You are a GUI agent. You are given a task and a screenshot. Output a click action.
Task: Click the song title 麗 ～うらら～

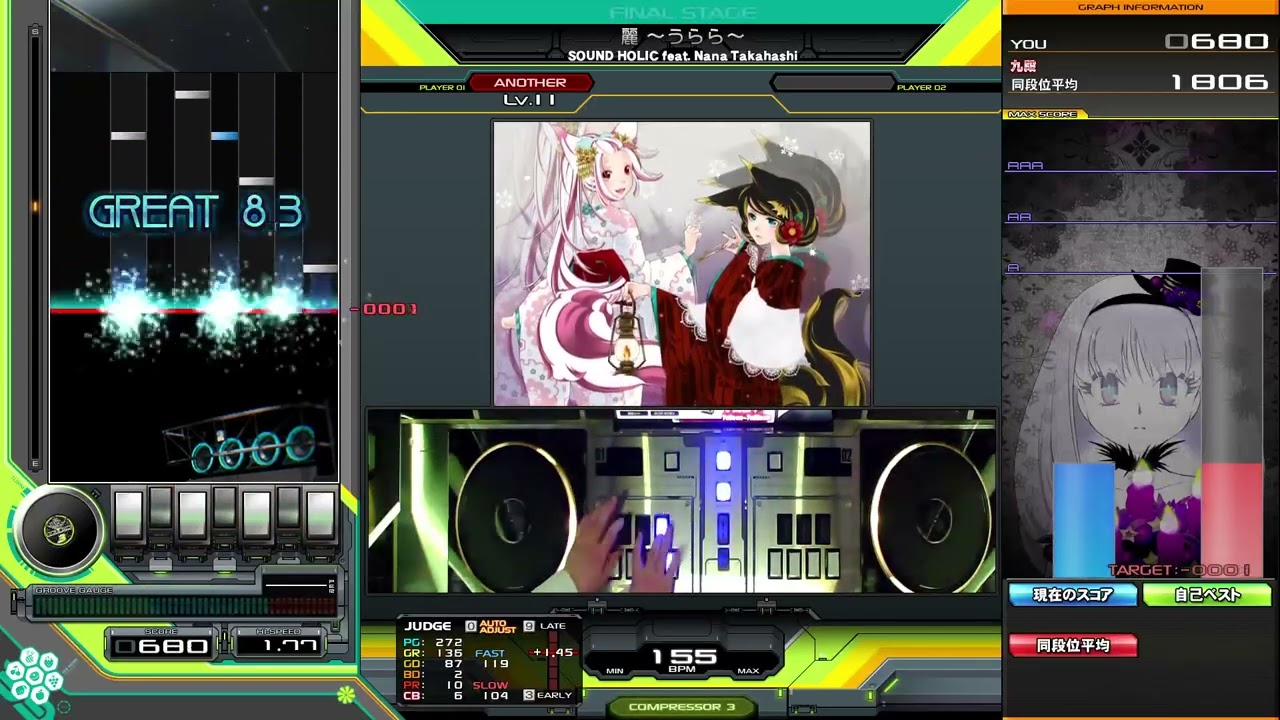[683, 37]
